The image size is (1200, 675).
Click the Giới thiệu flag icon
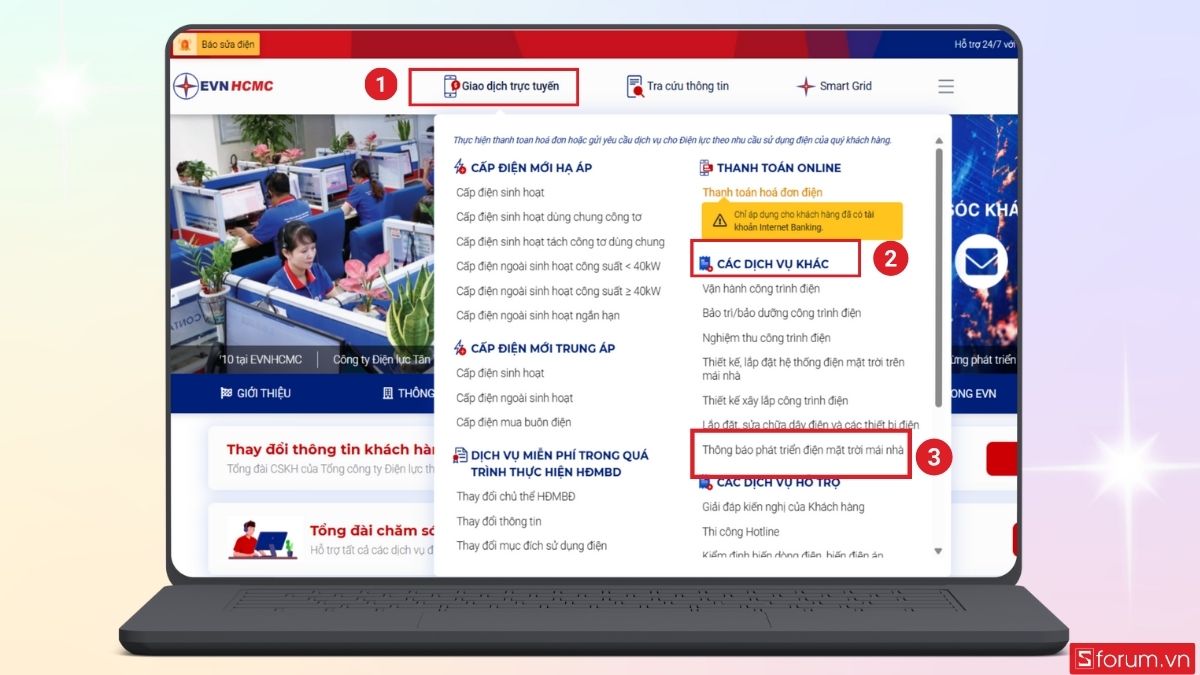tap(226, 393)
